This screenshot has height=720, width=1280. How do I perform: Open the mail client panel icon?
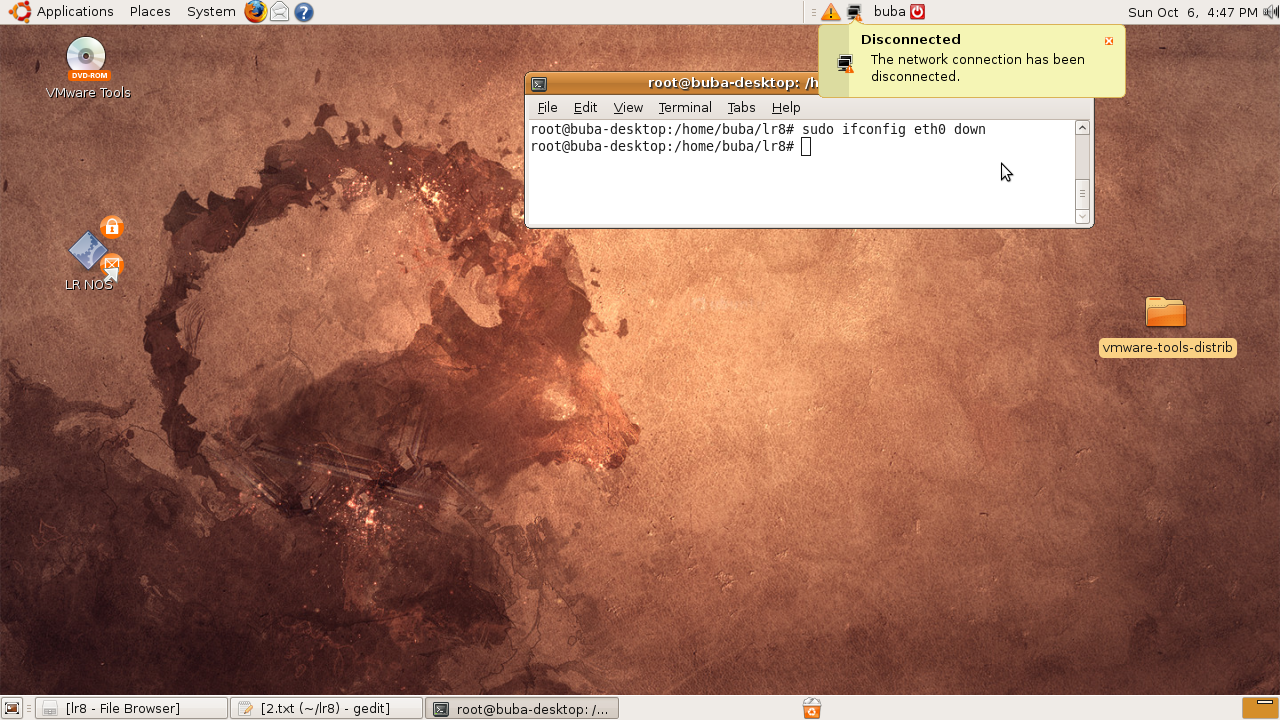(280, 12)
